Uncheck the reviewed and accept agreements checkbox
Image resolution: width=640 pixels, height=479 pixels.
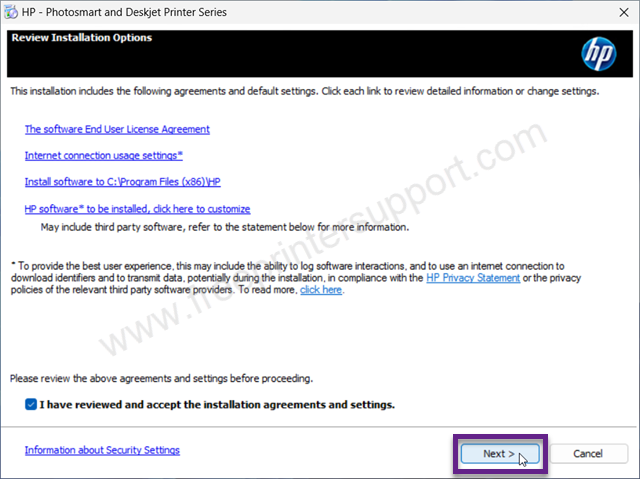(31, 404)
